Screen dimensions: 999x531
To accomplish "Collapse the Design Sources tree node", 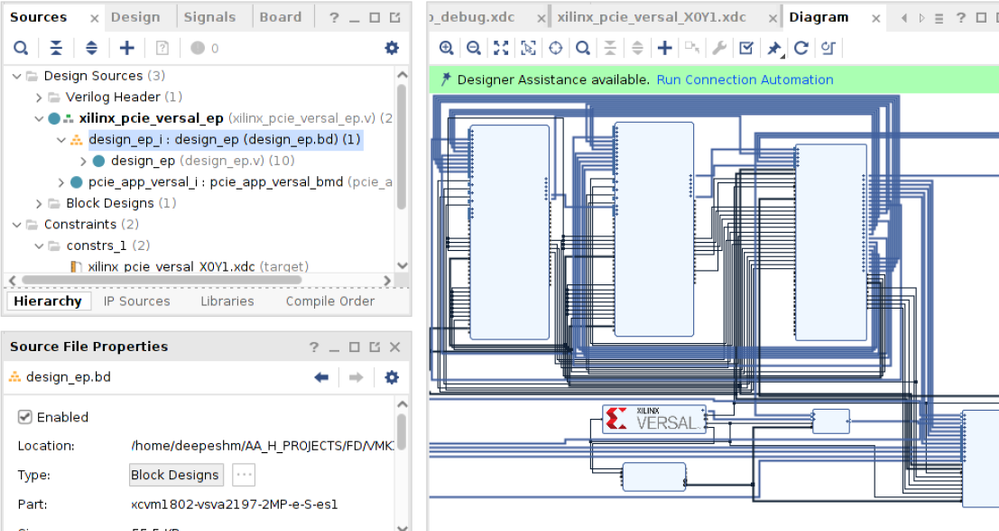I will coord(17,76).
